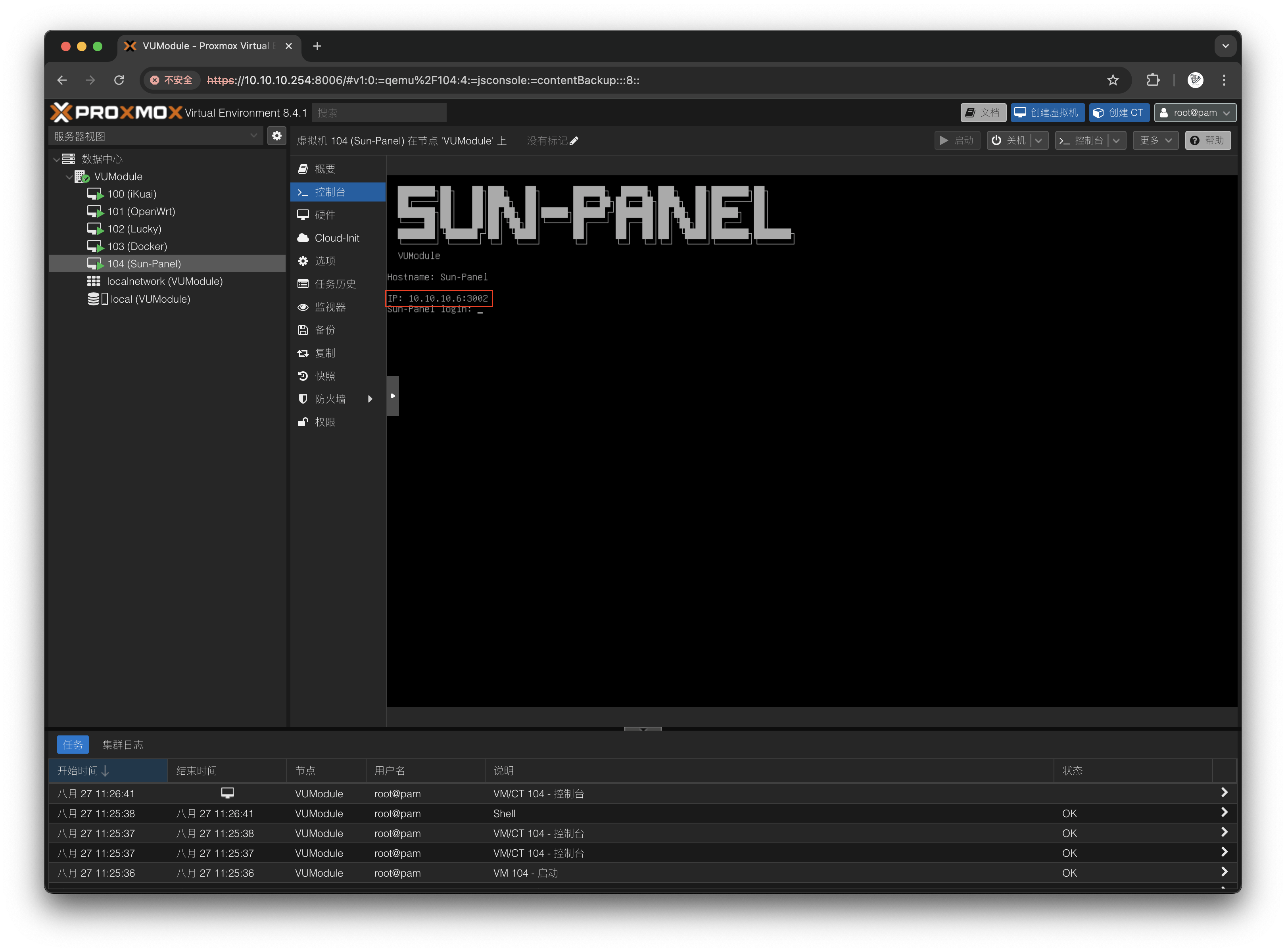Bookmark this page with star icon
1286x952 pixels.
tap(1113, 80)
